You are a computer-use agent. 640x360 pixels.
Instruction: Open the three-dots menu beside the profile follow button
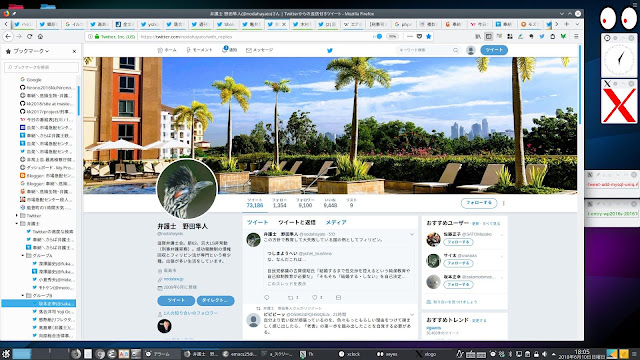click(504, 203)
